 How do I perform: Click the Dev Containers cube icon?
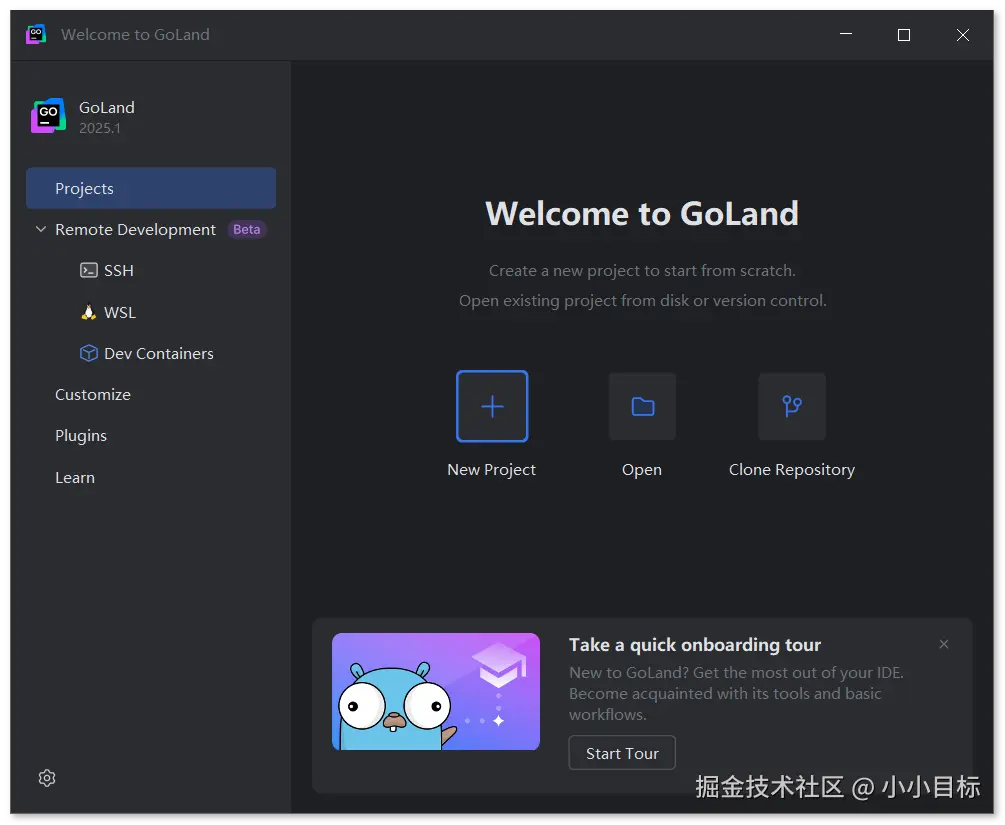[x=88, y=353]
